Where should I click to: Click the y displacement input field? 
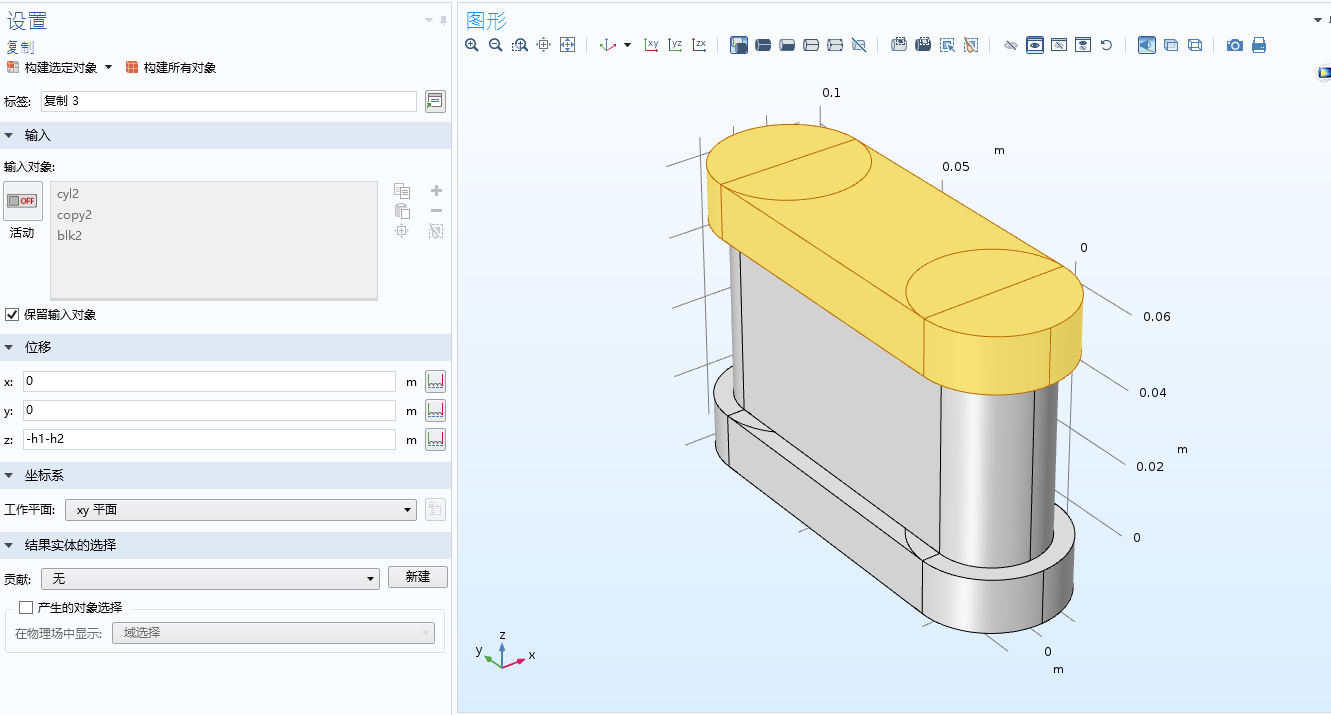click(x=209, y=411)
